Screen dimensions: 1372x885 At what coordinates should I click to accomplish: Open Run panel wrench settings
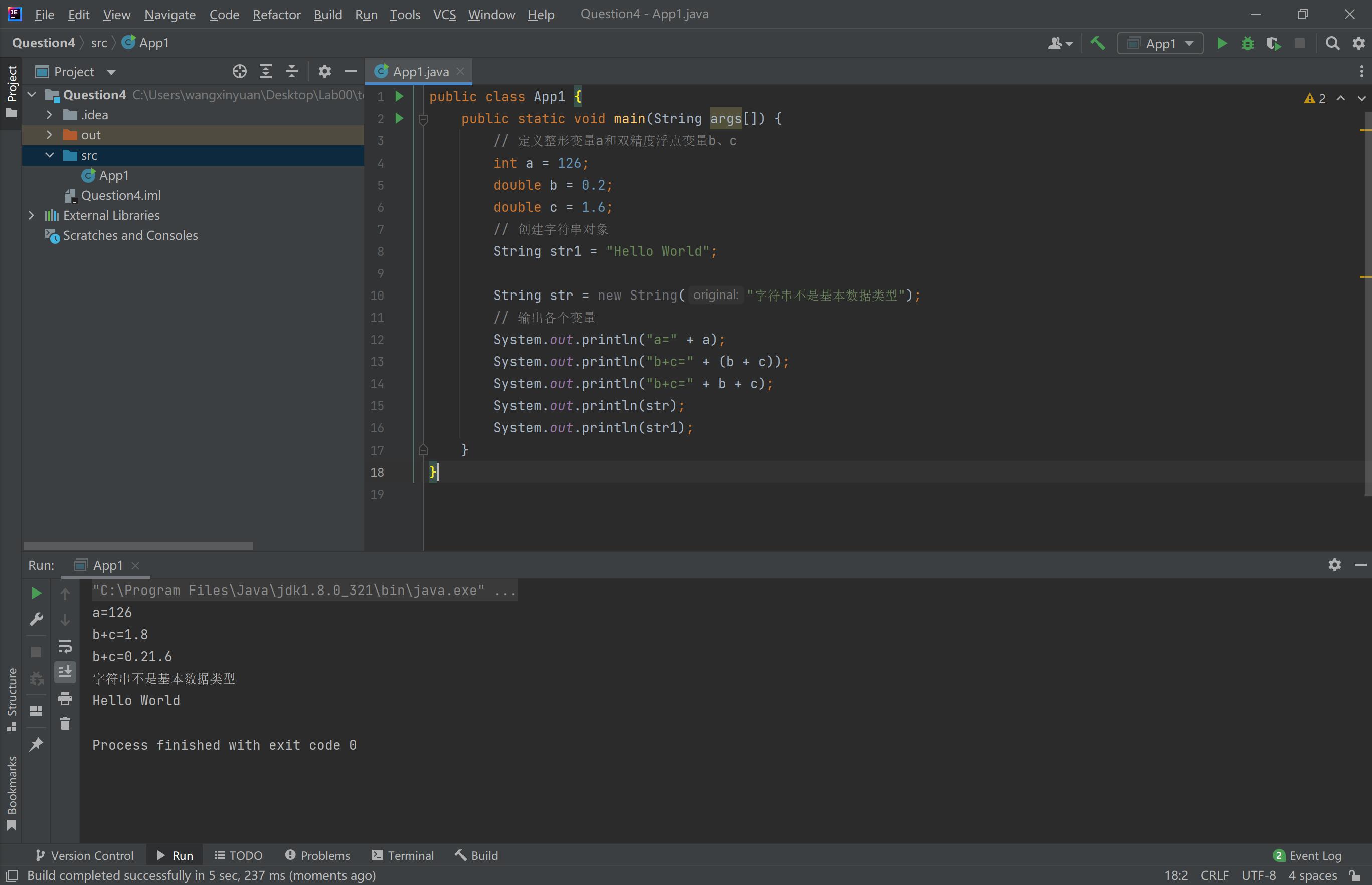36,620
